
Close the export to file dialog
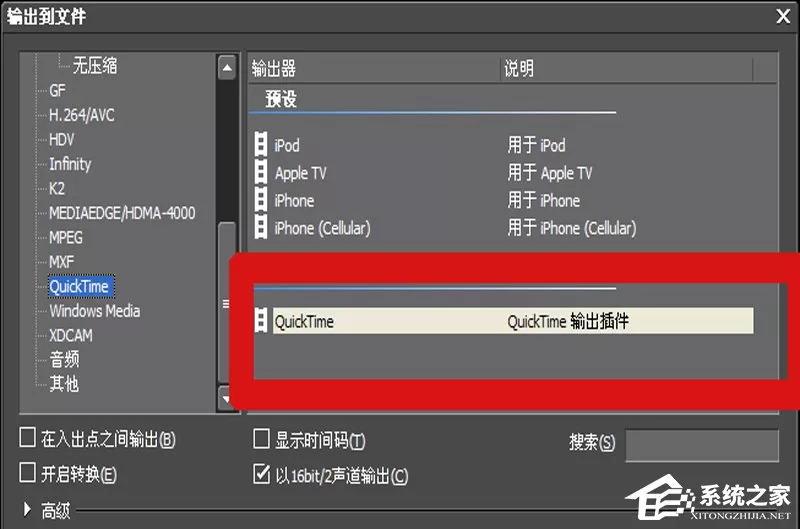point(783,16)
